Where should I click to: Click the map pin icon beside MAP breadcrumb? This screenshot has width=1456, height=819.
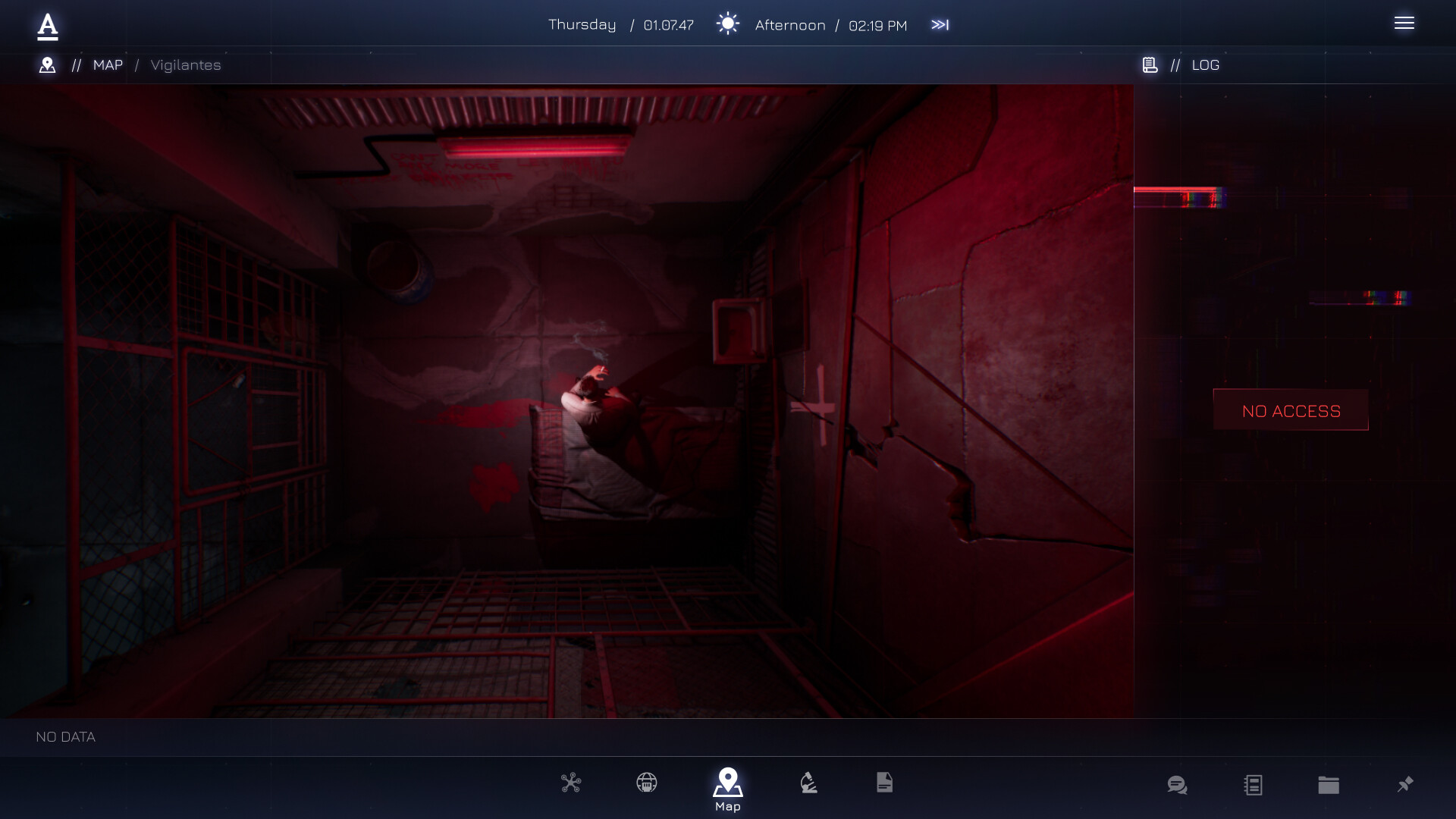click(x=47, y=64)
